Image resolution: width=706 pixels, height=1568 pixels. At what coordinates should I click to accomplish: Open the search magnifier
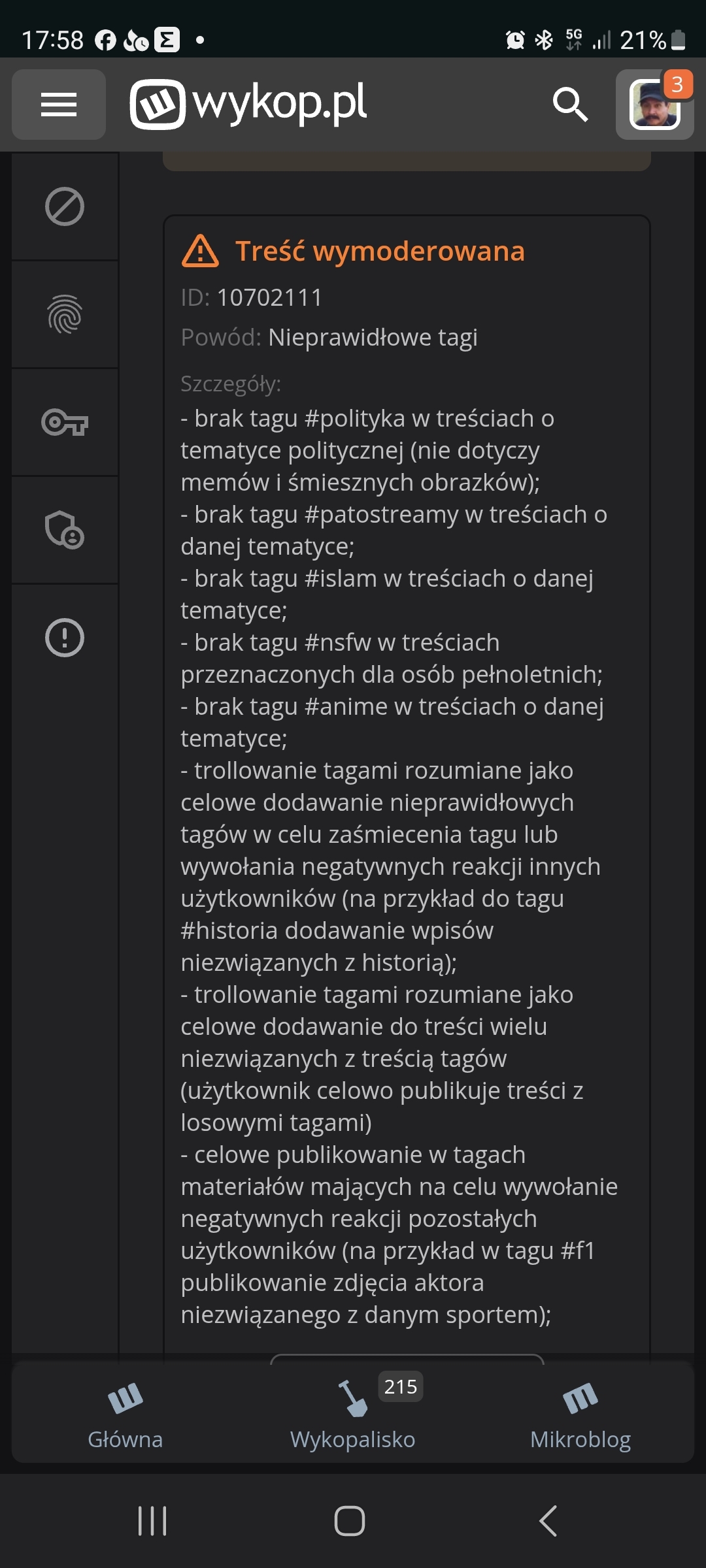click(x=570, y=105)
